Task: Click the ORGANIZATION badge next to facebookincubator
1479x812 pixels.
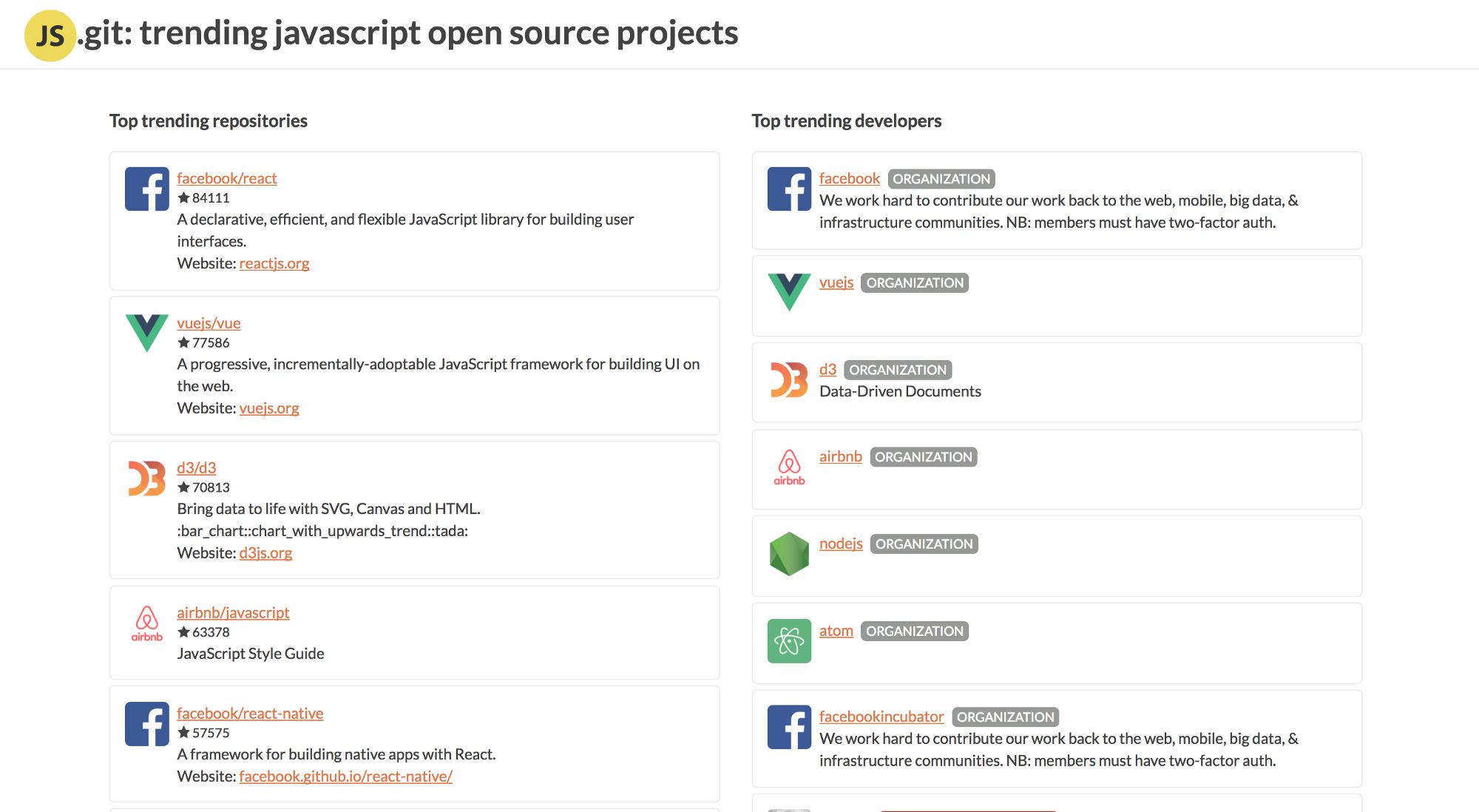Action: tap(1006, 717)
